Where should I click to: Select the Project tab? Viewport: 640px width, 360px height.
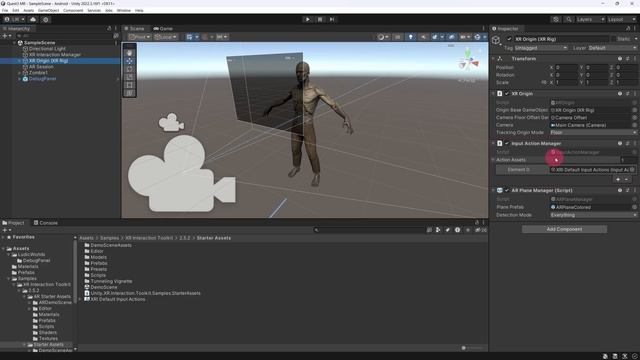[x=13, y=223]
